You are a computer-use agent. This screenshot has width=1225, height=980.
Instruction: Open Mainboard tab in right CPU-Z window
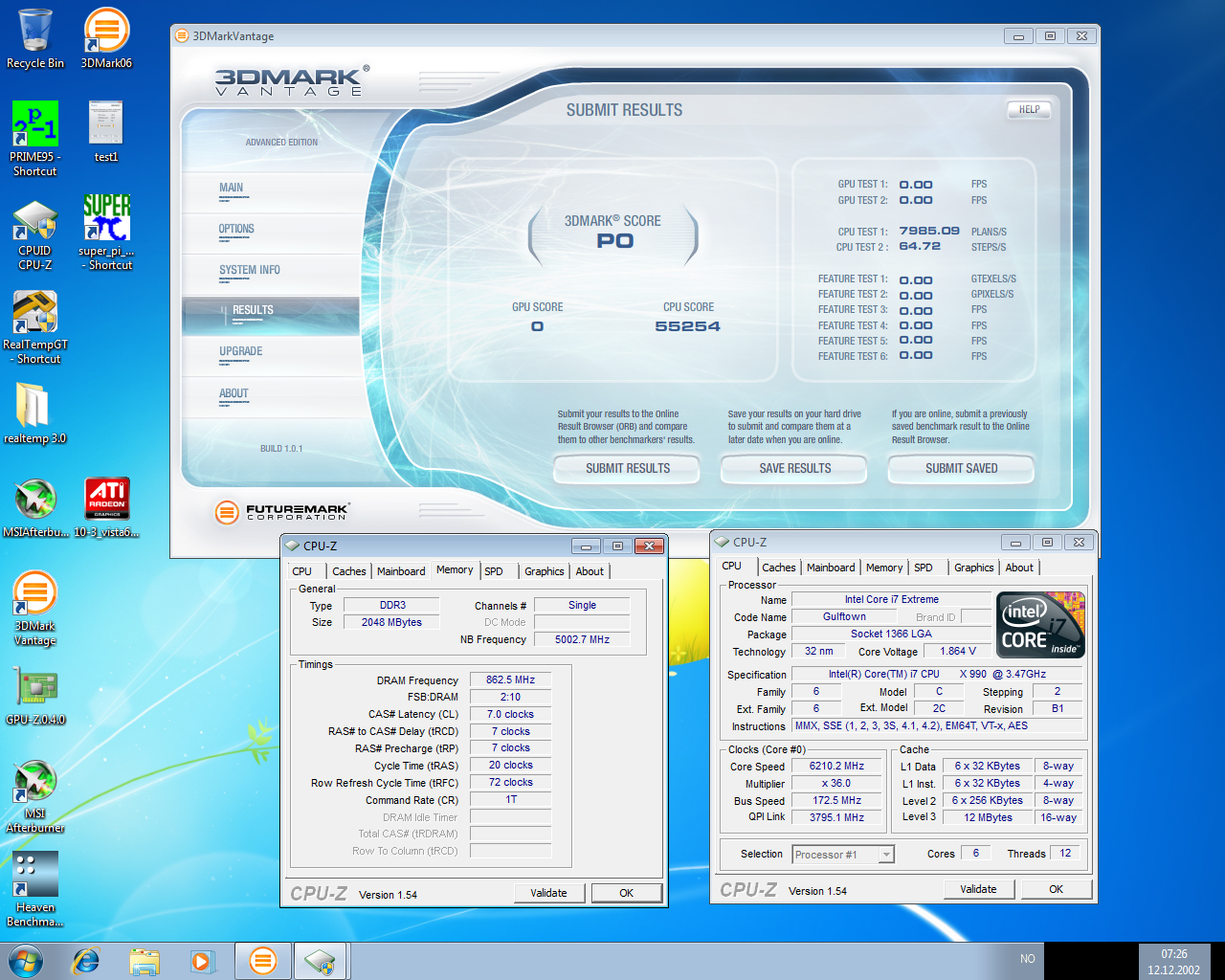(x=831, y=568)
